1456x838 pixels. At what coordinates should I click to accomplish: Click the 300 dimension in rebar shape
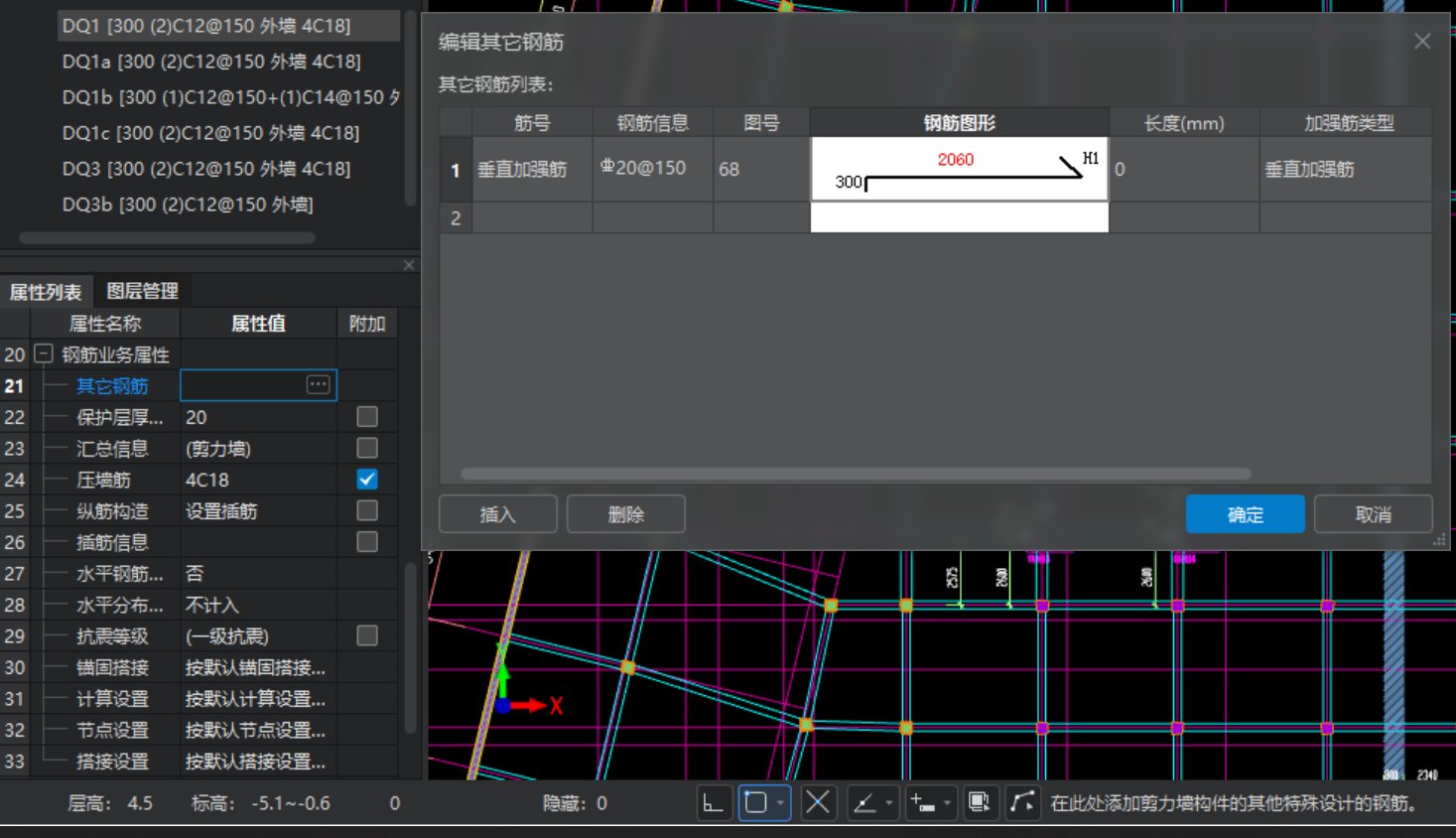849,183
